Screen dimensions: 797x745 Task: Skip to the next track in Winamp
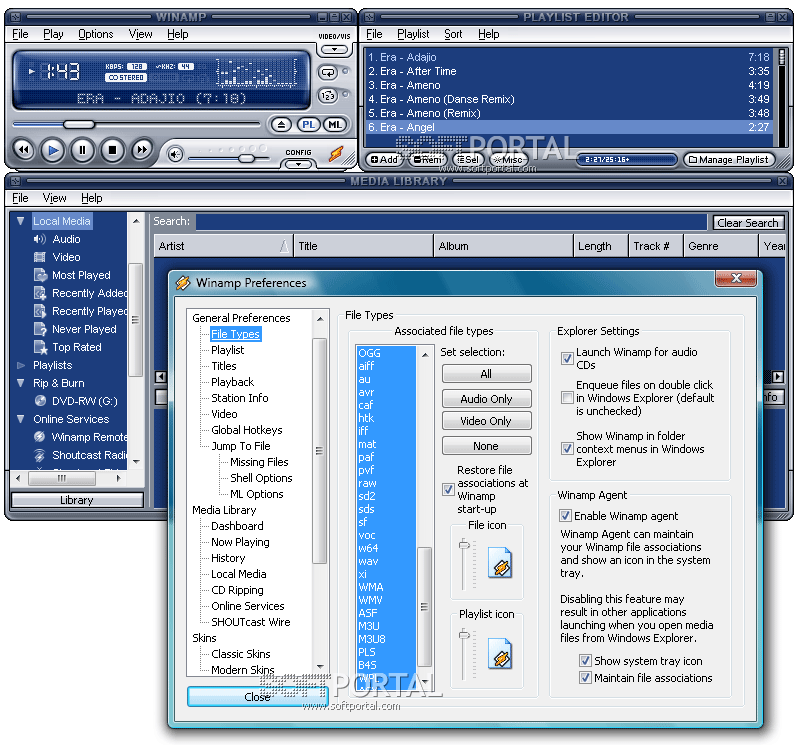click(142, 150)
